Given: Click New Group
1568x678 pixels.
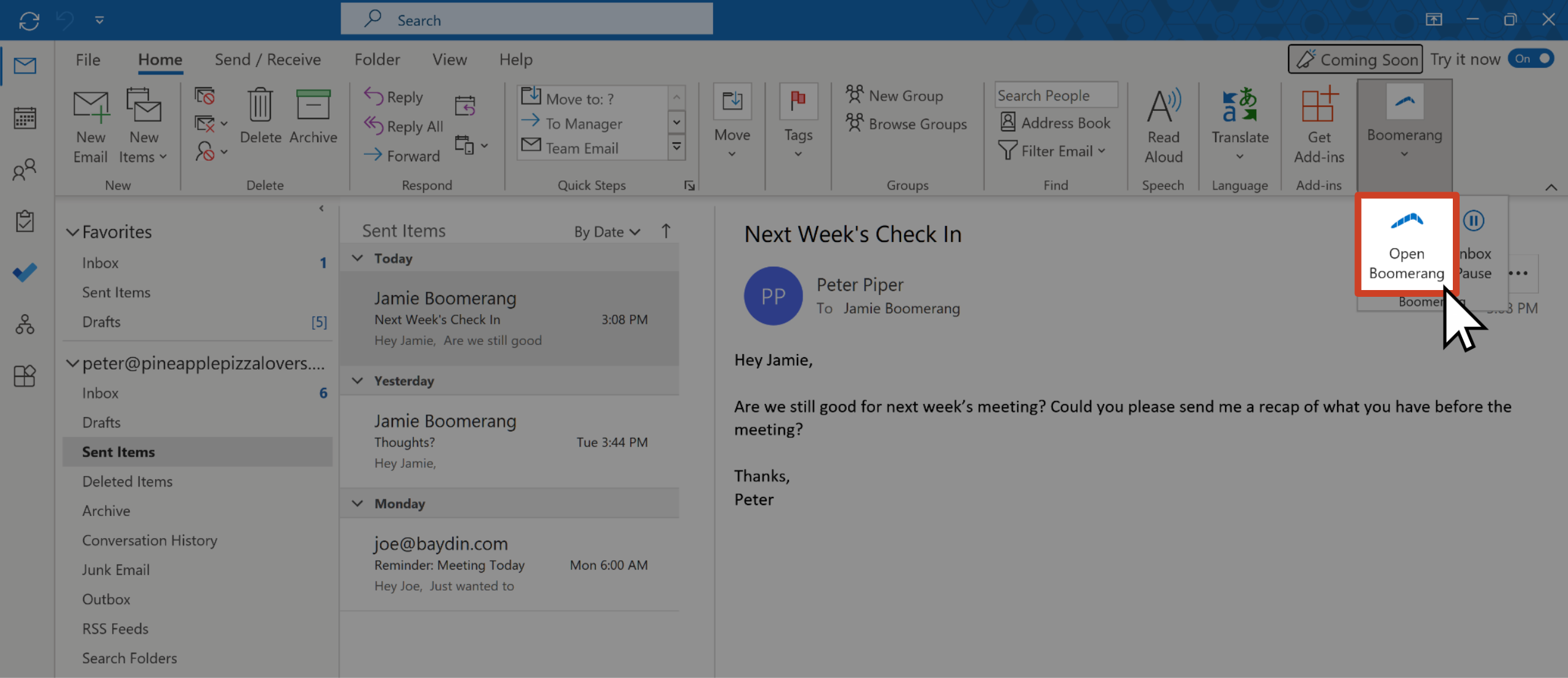Looking at the screenshot, I should (x=895, y=95).
